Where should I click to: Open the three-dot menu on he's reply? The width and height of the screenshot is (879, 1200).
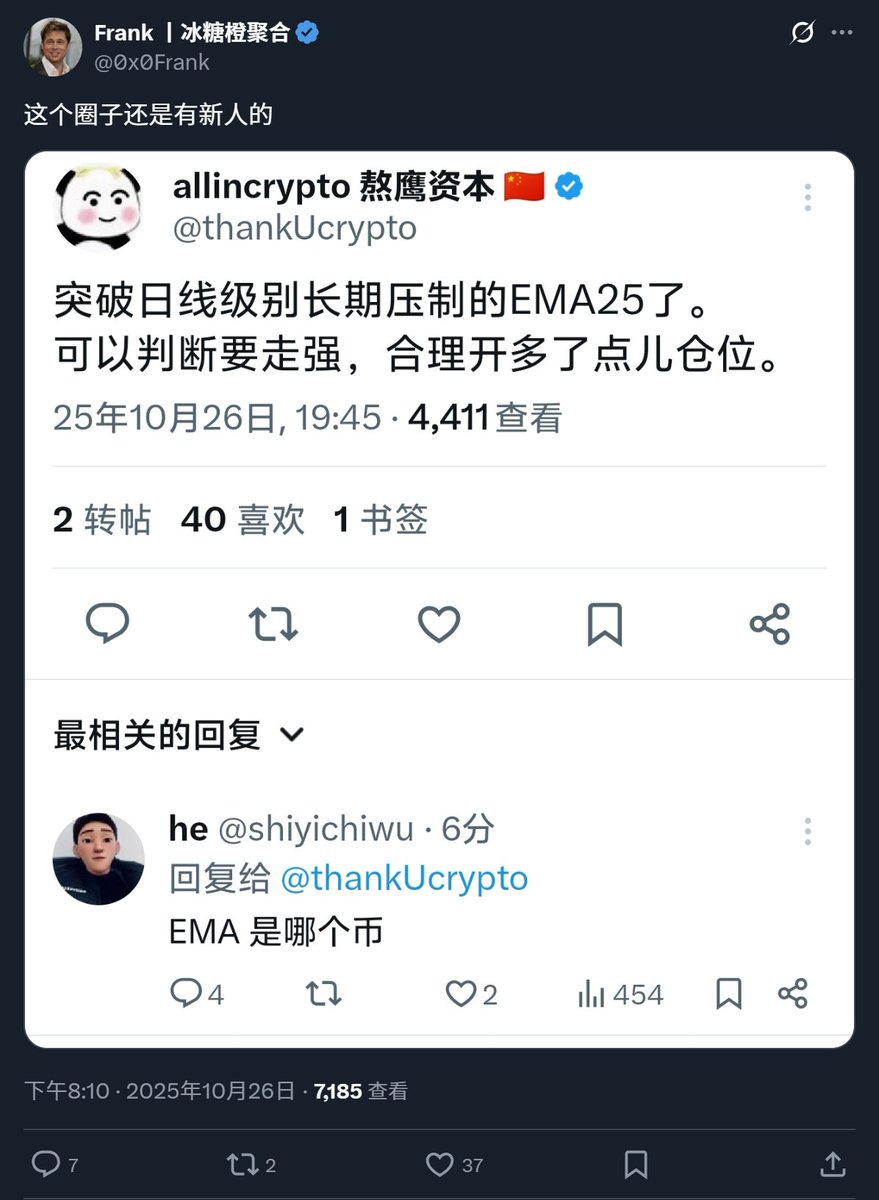[x=807, y=831]
